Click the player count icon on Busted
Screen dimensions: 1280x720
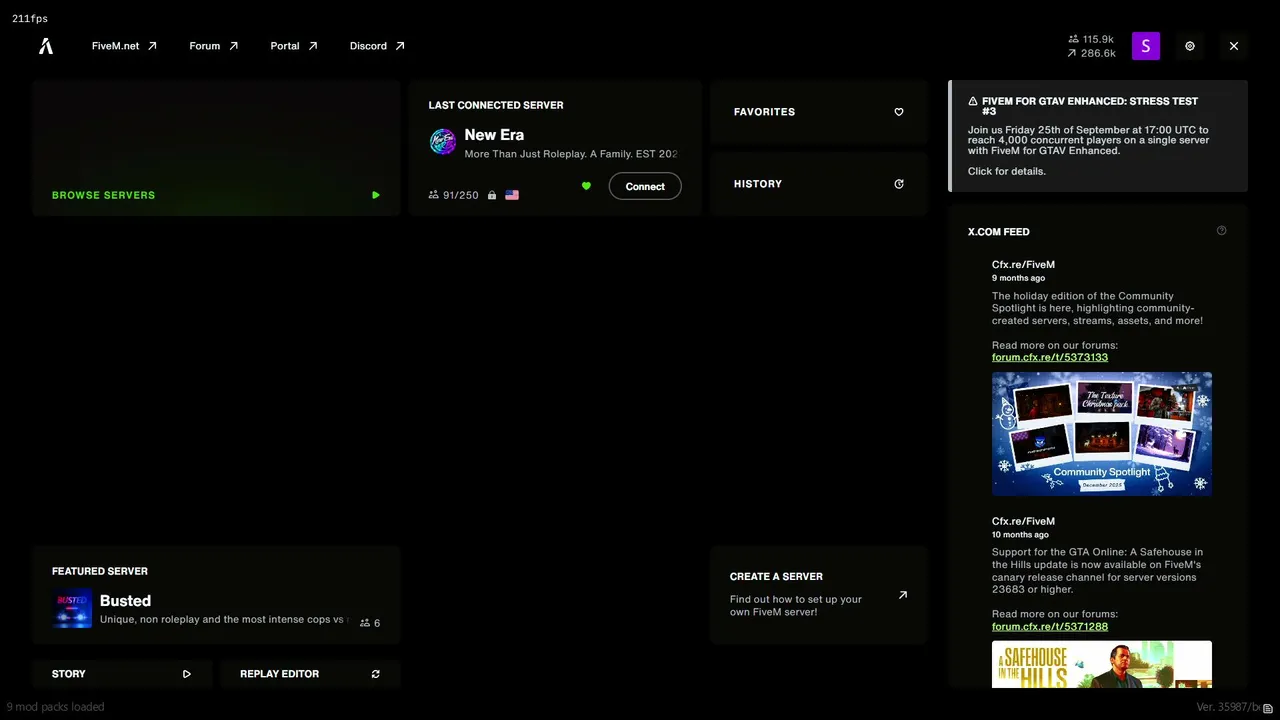point(365,623)
